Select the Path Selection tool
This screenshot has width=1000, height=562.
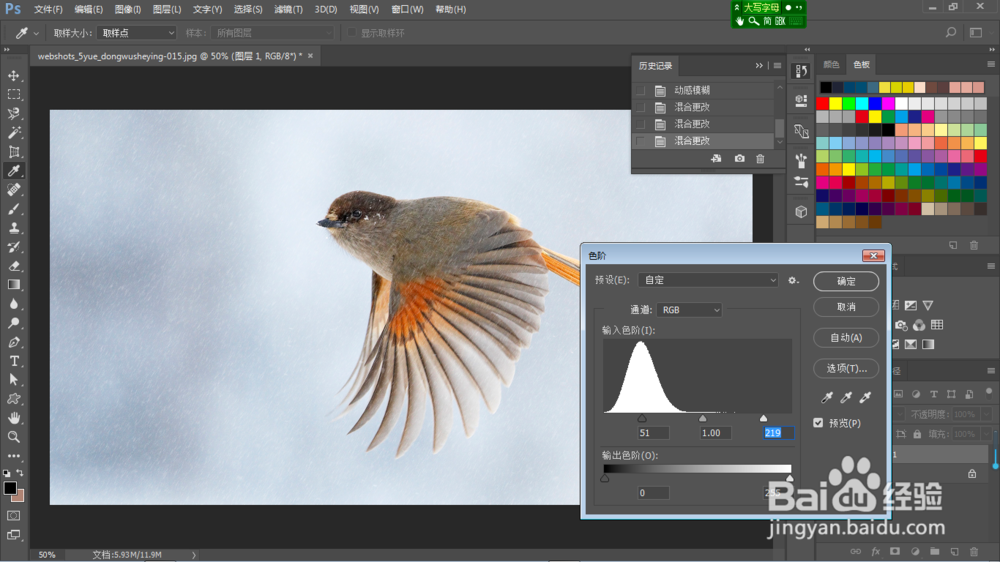click(x=13, y=380)
